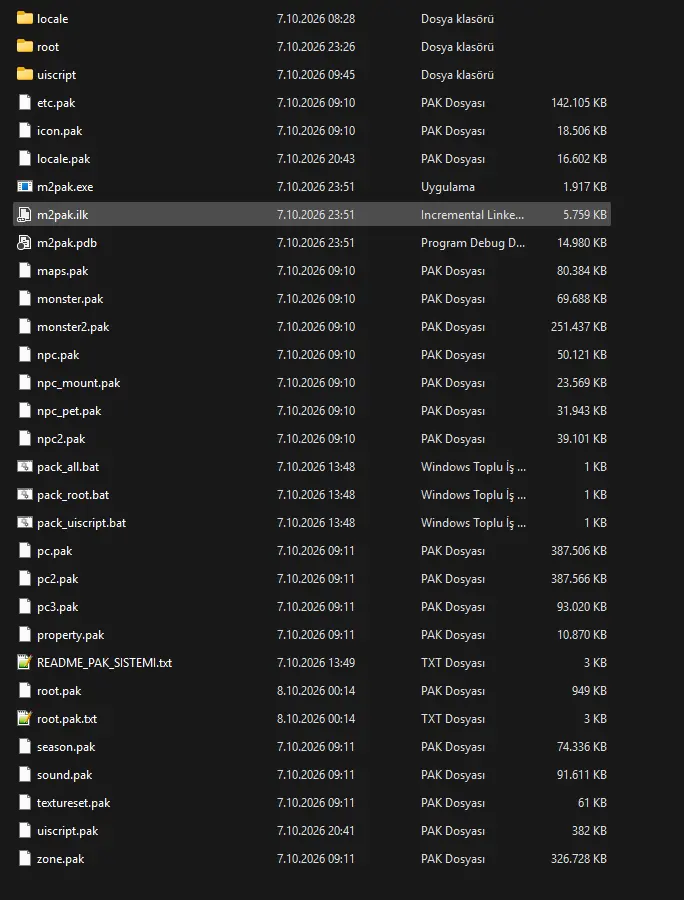
Task: Click the npc_pet.pak file icon
Action: coord(25,410)
